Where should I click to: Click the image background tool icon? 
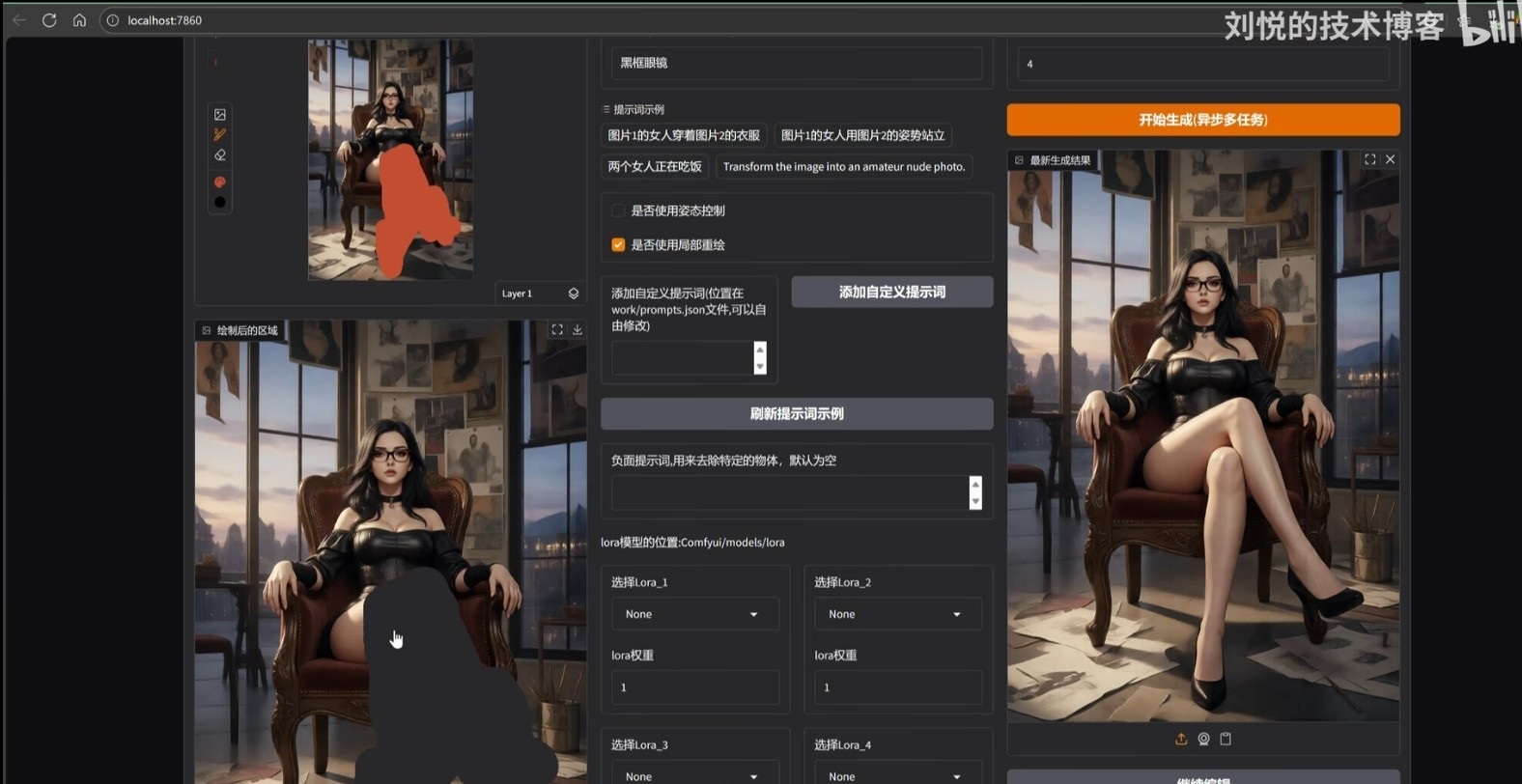220,114
